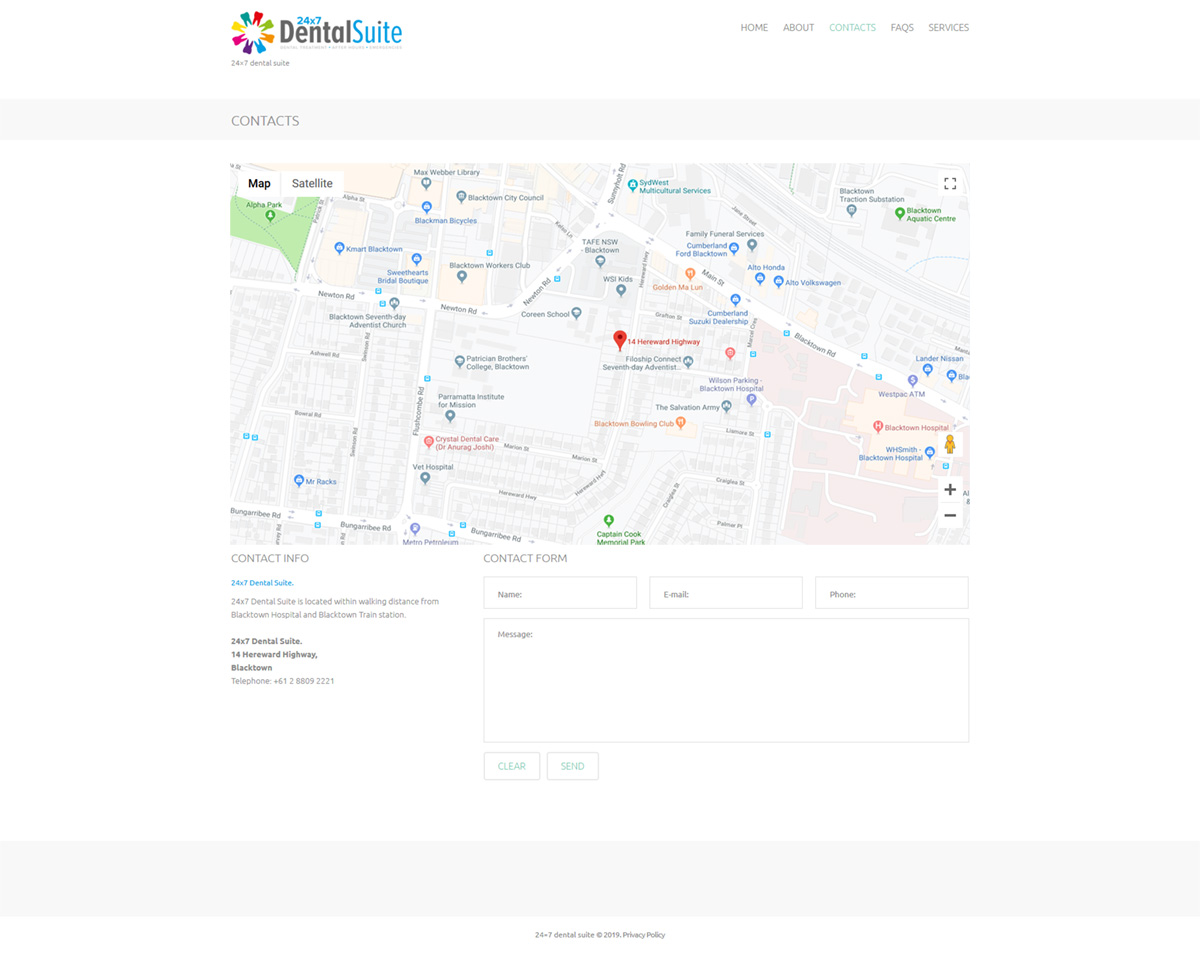Click the Blacktown Bowling Club marker

coord(681,423)
